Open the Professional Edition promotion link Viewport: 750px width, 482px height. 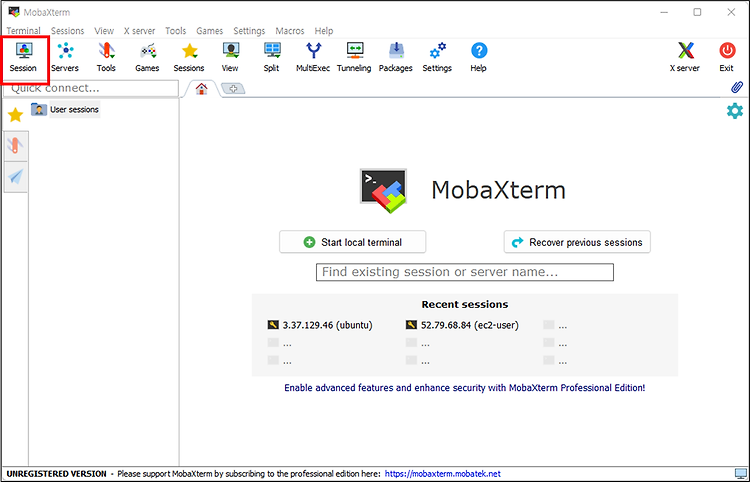tap(464, 388)
